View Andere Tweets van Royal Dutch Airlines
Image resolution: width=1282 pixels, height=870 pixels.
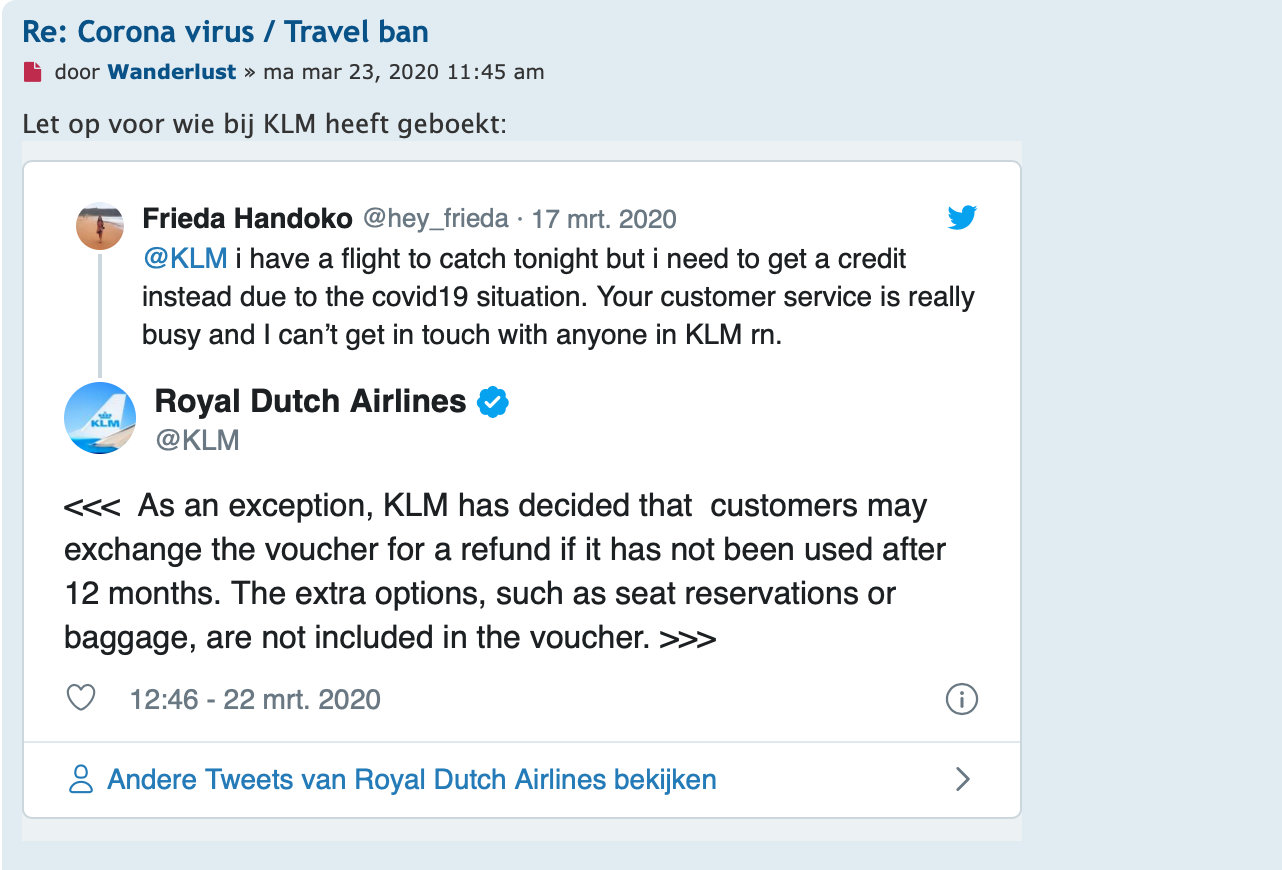click(x=412, y=779)
